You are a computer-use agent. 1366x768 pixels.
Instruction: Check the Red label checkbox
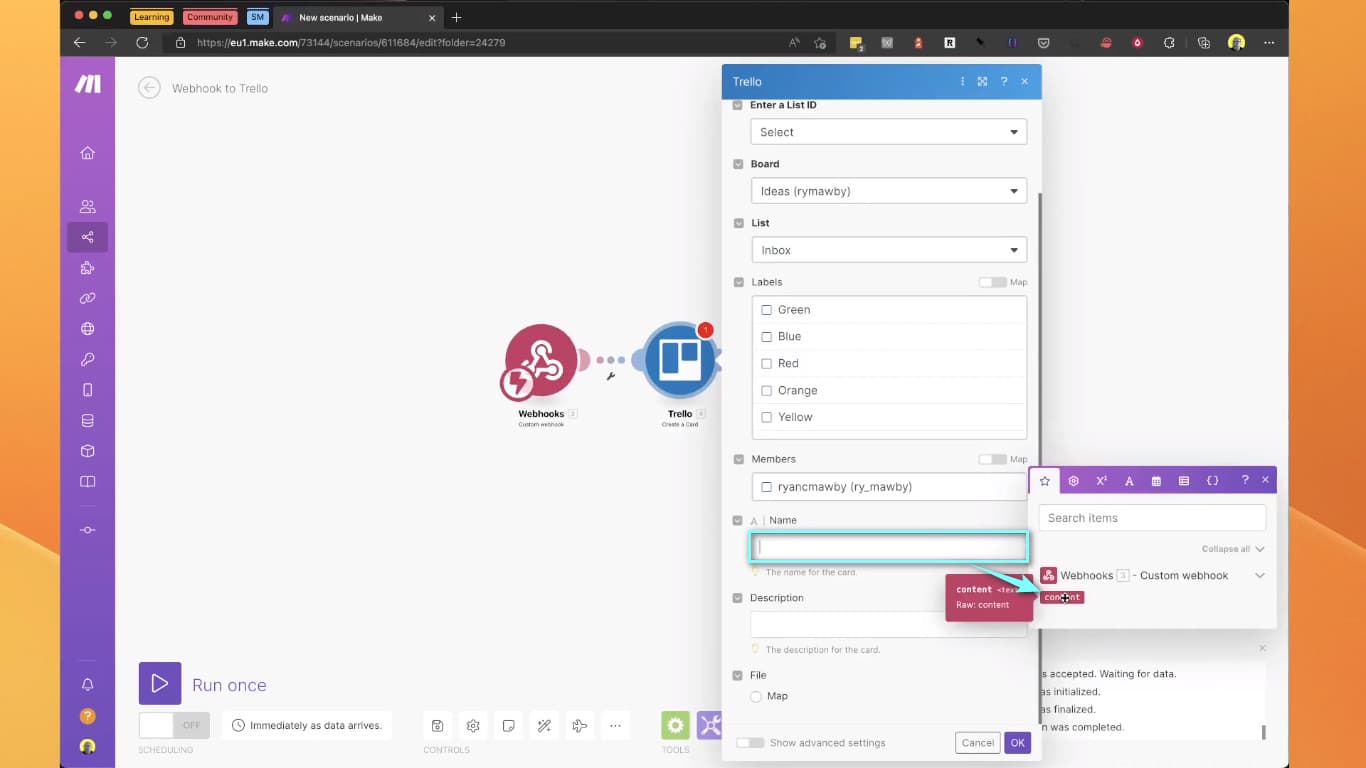pyautogui.click(x=767, y=364)
